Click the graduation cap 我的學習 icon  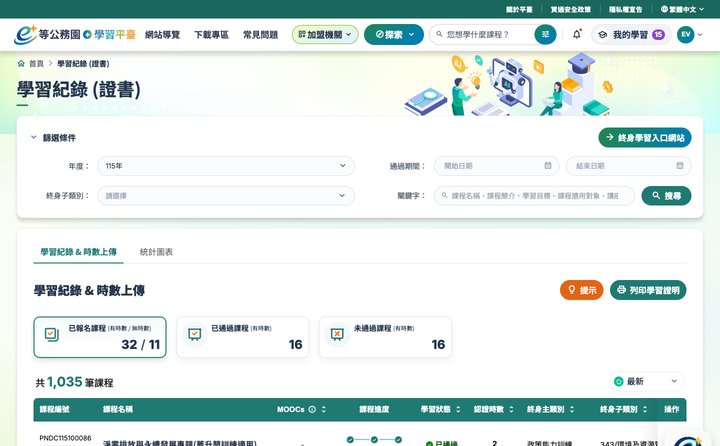pos(602,35)
